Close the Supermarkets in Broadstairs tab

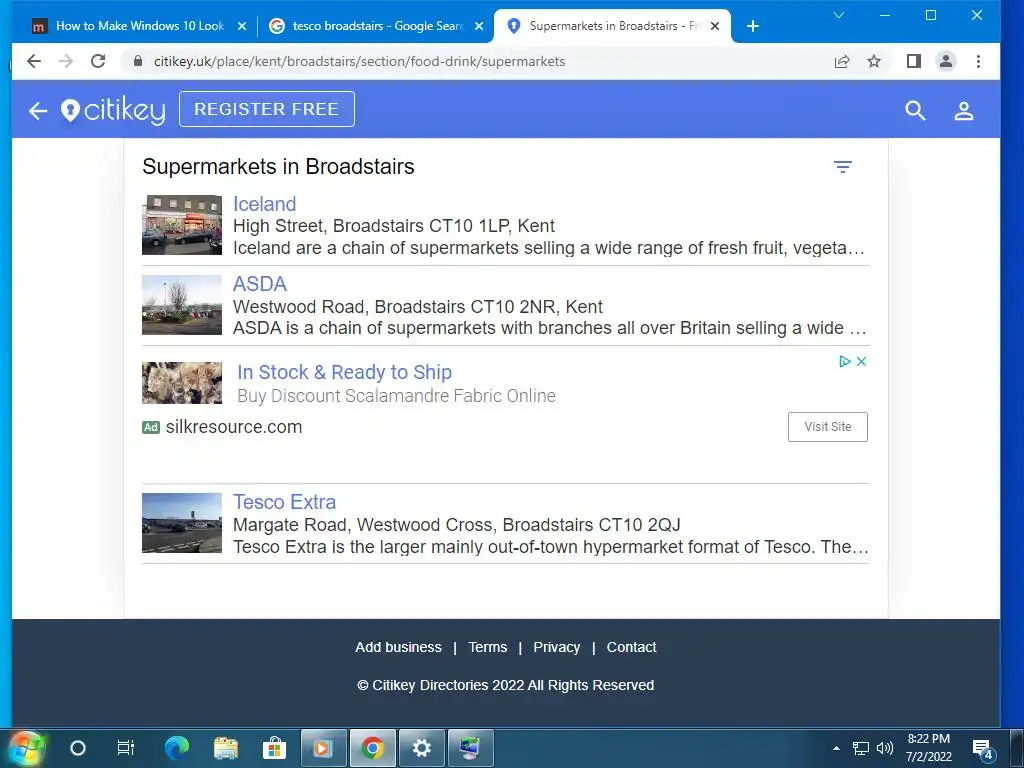[x=715, y=26]
